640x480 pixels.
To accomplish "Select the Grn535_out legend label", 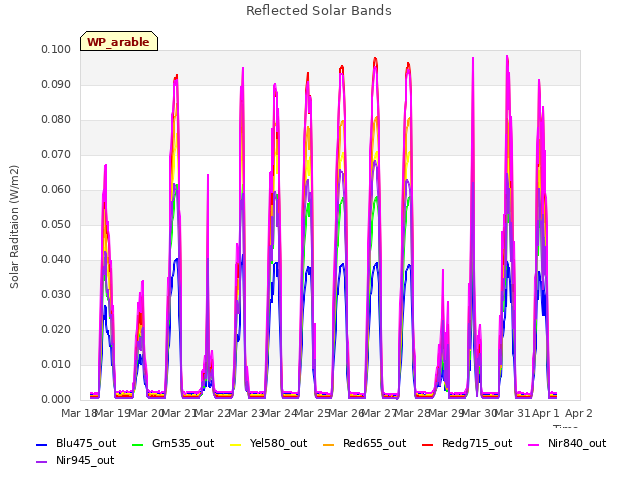I will (x=183, y=444).
